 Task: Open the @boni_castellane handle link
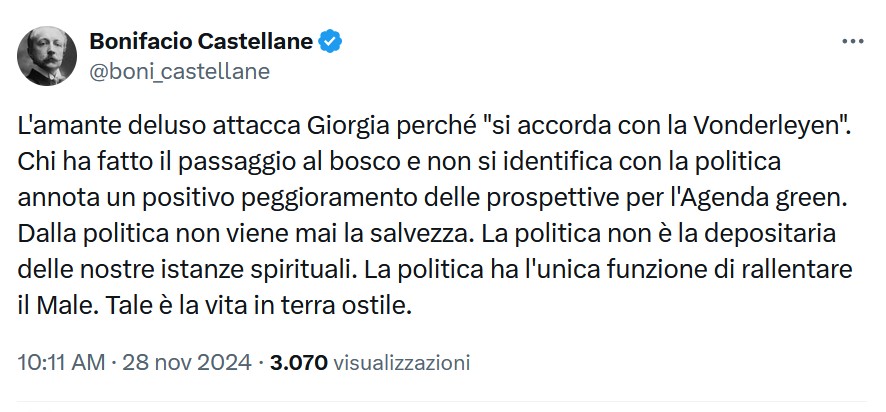tap(180, 72)
